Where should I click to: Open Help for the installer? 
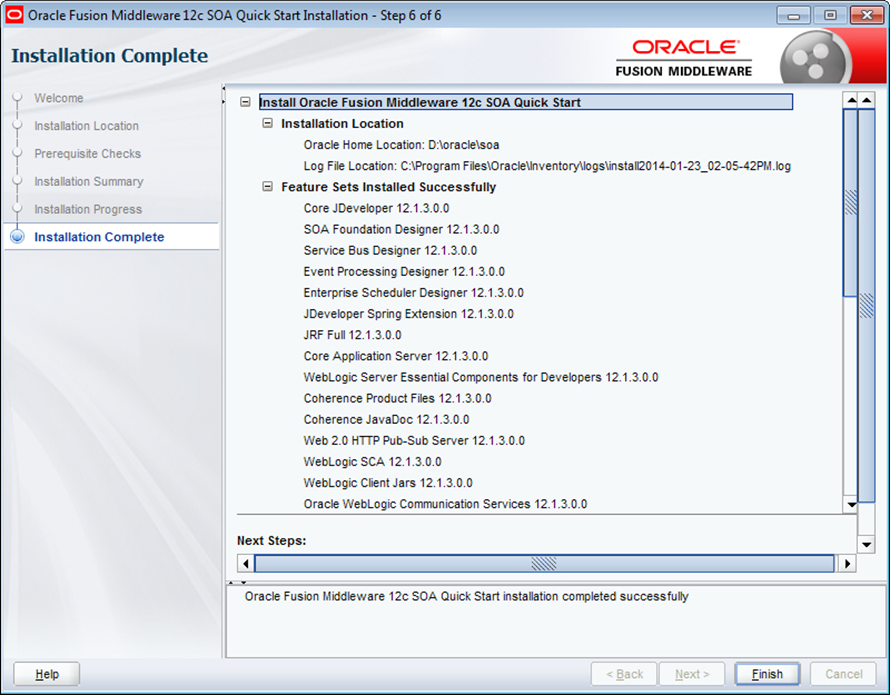(x=47, y=674)
